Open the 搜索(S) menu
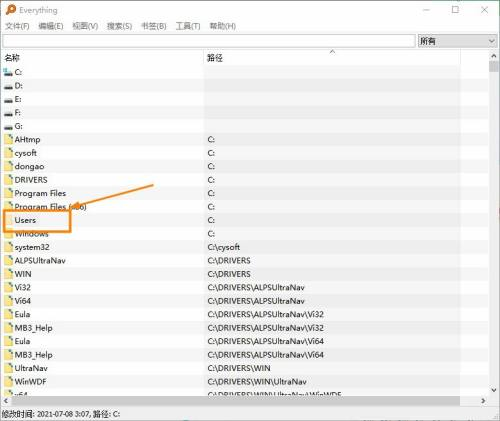The image size is (500, 421). pos(119,26)
